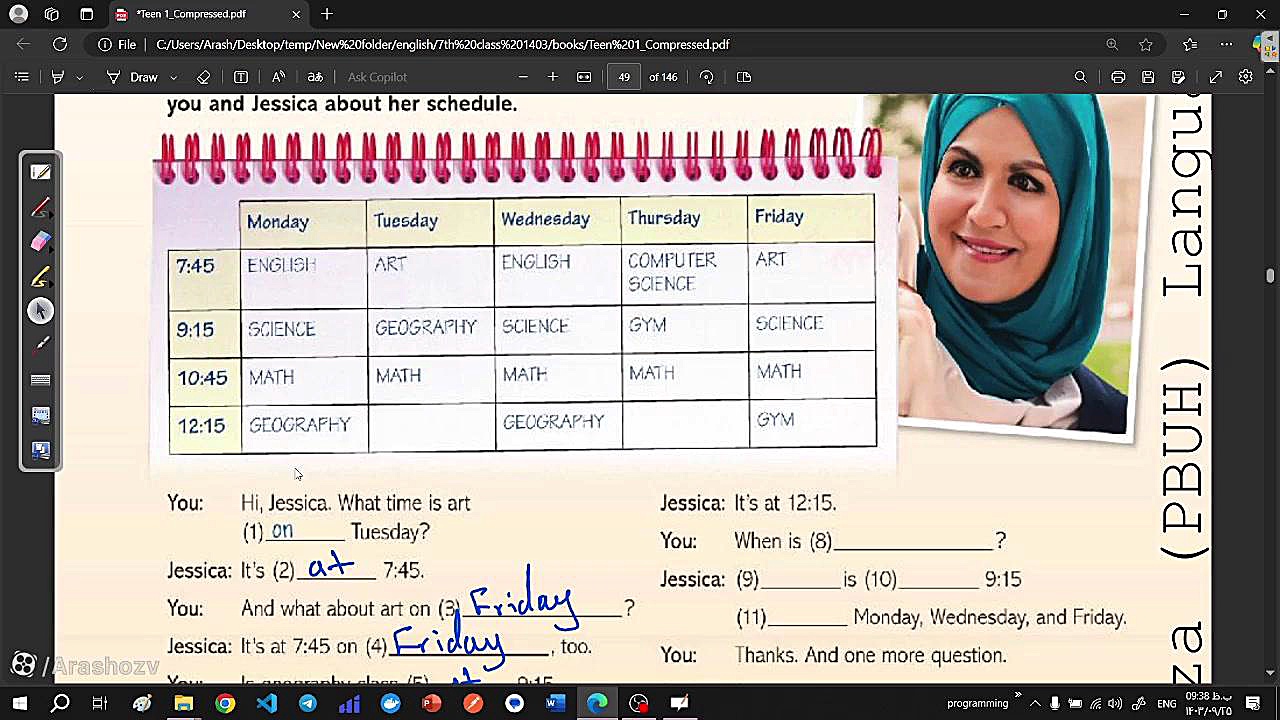Select the pink eraser in floating toolbar

41,242
